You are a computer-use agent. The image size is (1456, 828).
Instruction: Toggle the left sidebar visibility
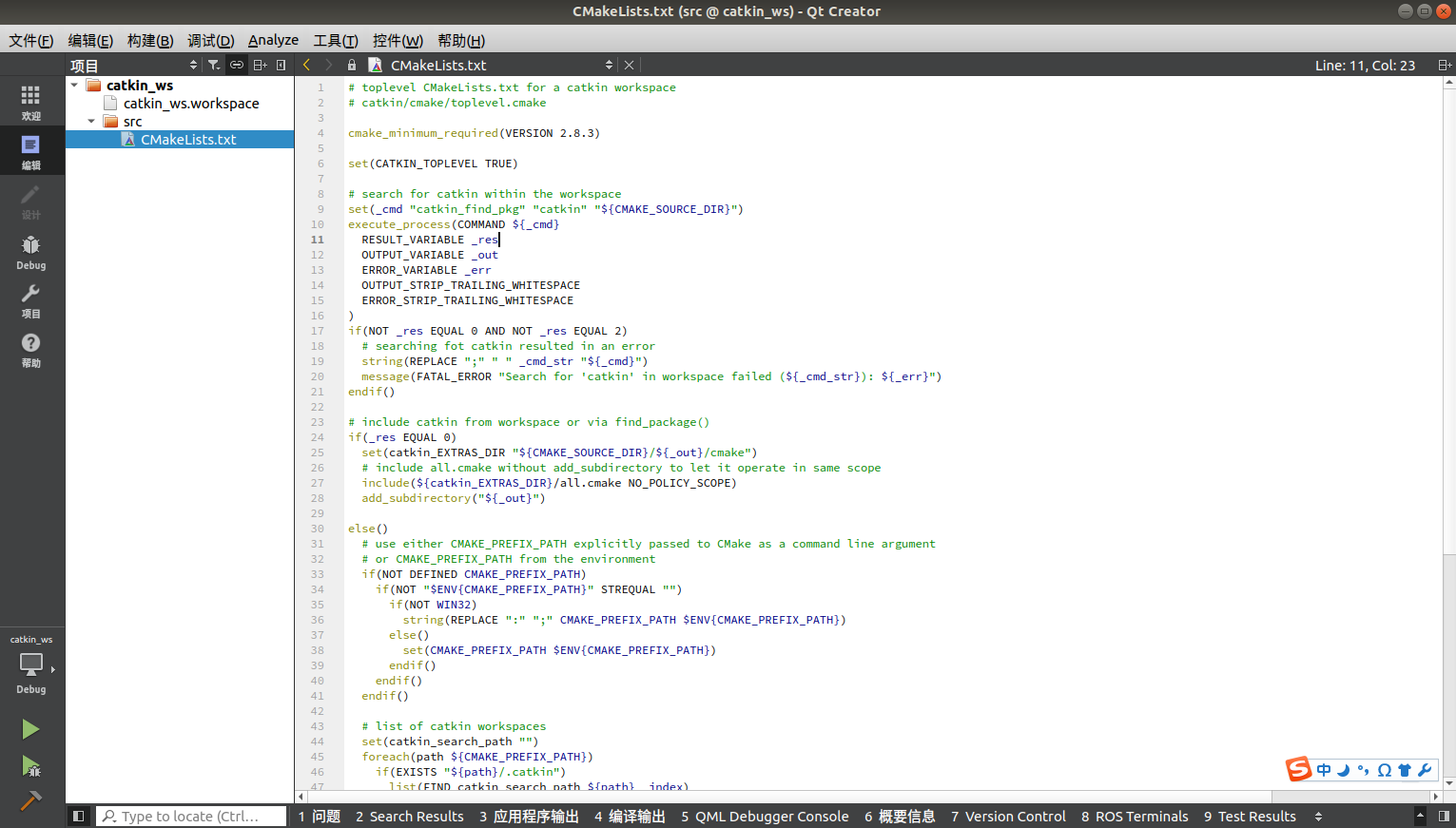(x=79, y=816)
